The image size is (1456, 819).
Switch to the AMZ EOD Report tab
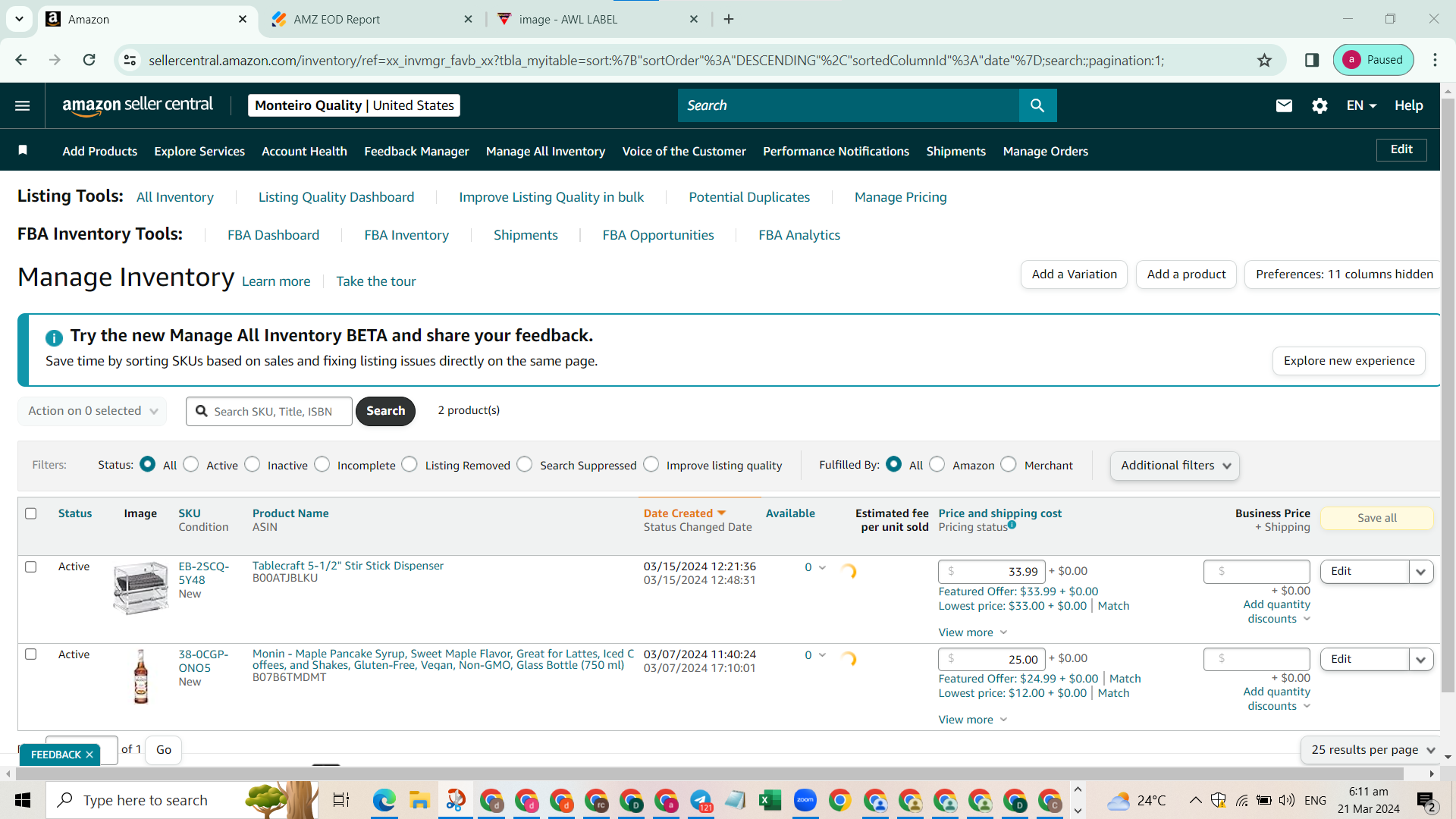click(x=370, y=19)
